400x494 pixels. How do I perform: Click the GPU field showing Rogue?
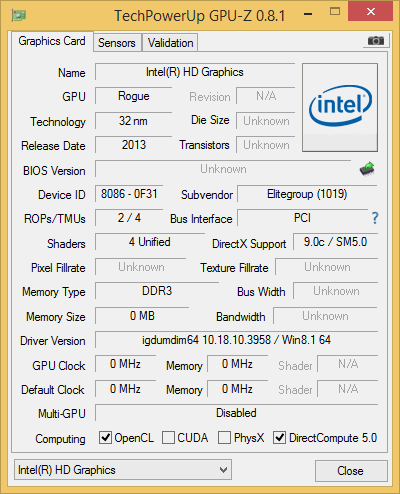(x=134, y=96)
